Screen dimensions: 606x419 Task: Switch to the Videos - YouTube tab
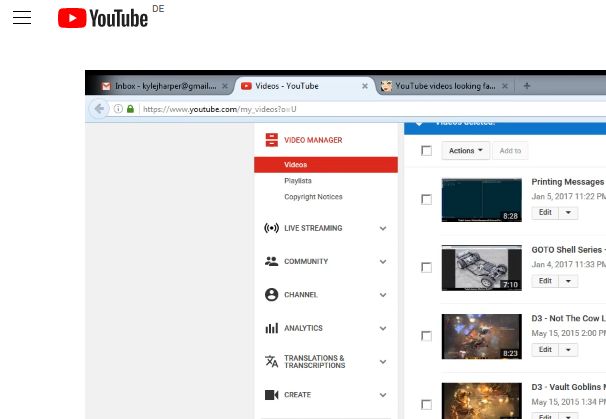tap(304, 86)
